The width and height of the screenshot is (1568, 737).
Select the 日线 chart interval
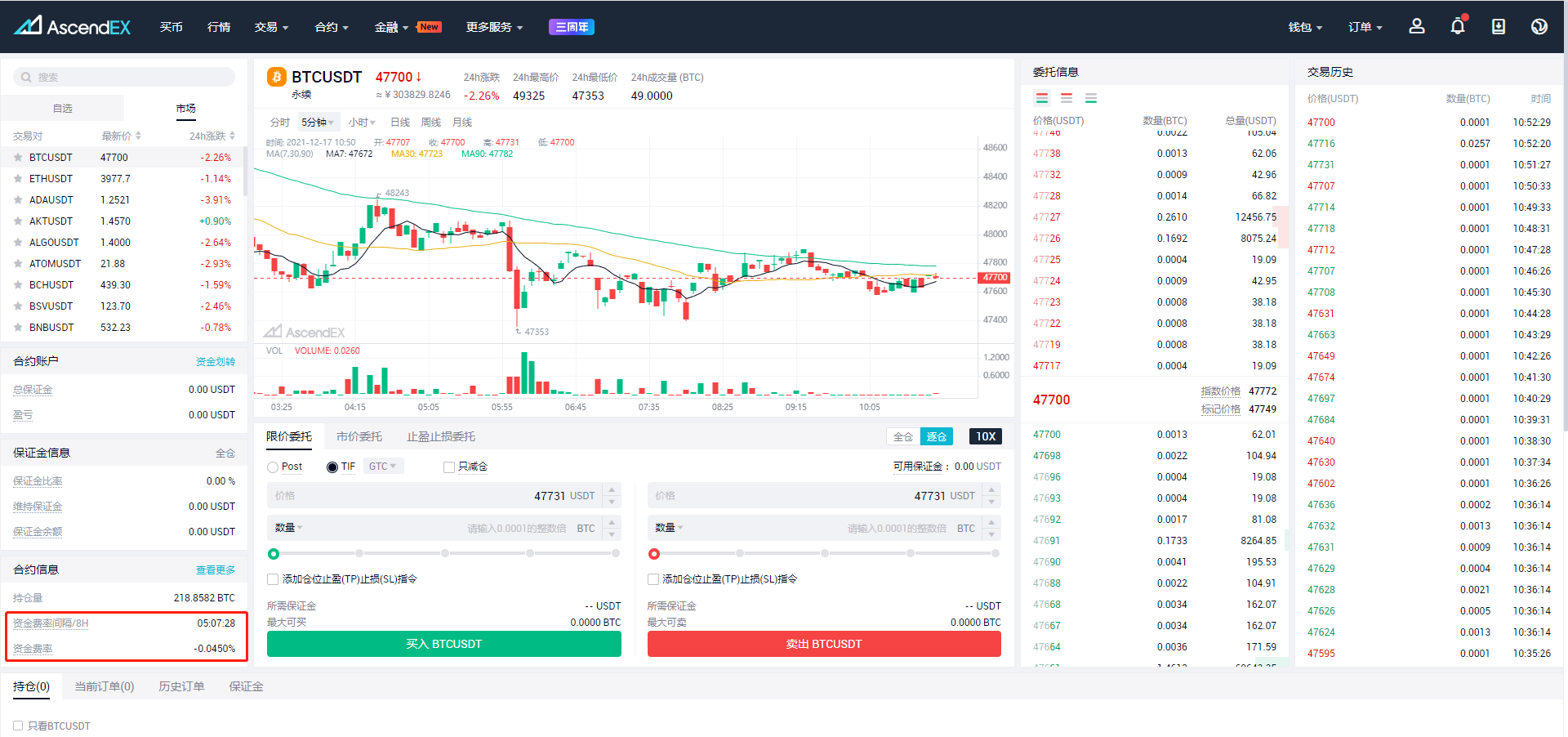[x=400, y=123]
